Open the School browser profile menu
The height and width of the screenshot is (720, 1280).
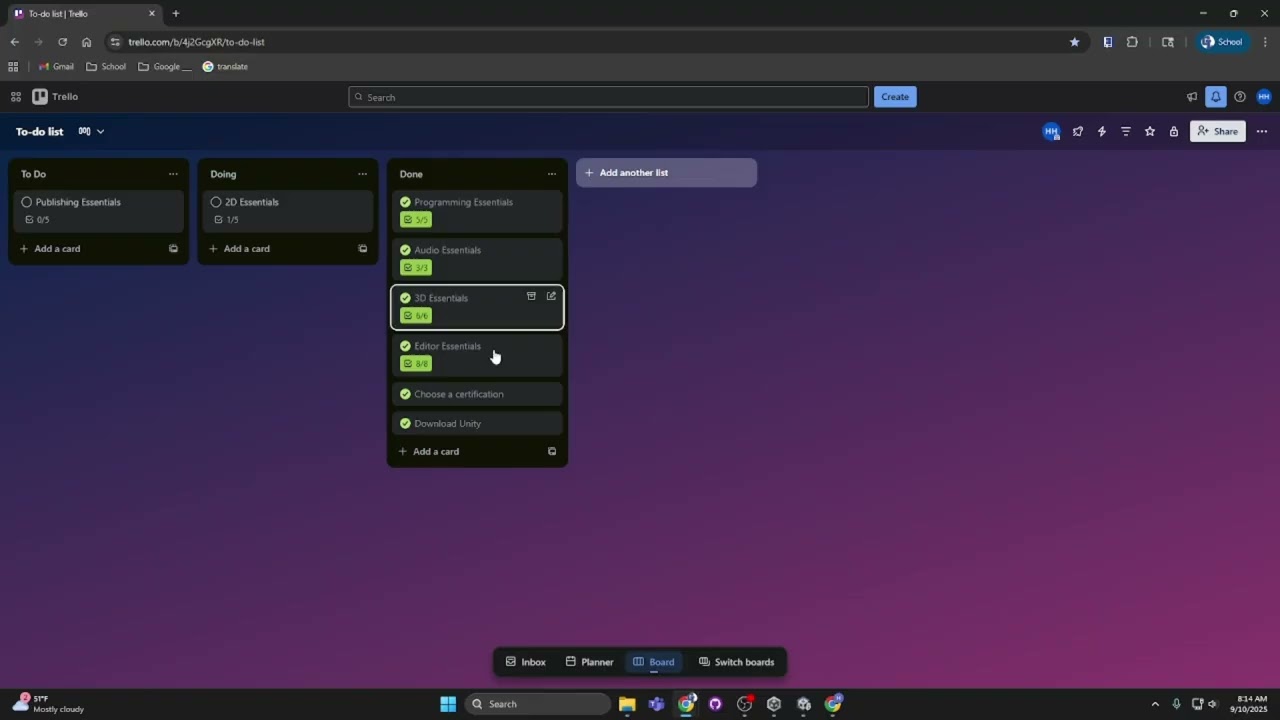pos(1222,42)
